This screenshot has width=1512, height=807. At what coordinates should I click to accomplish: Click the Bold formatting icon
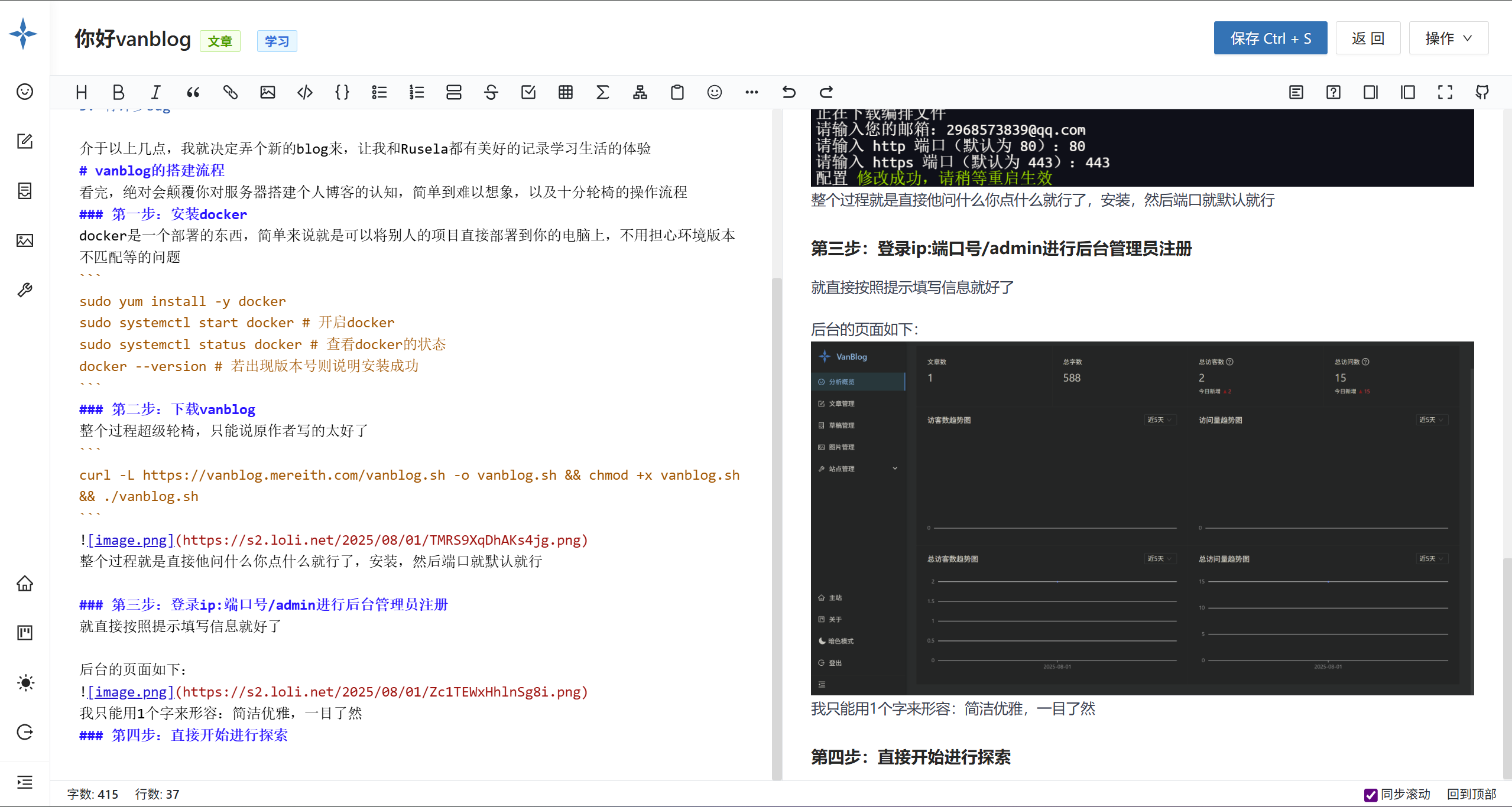click(x=118, y=92)
